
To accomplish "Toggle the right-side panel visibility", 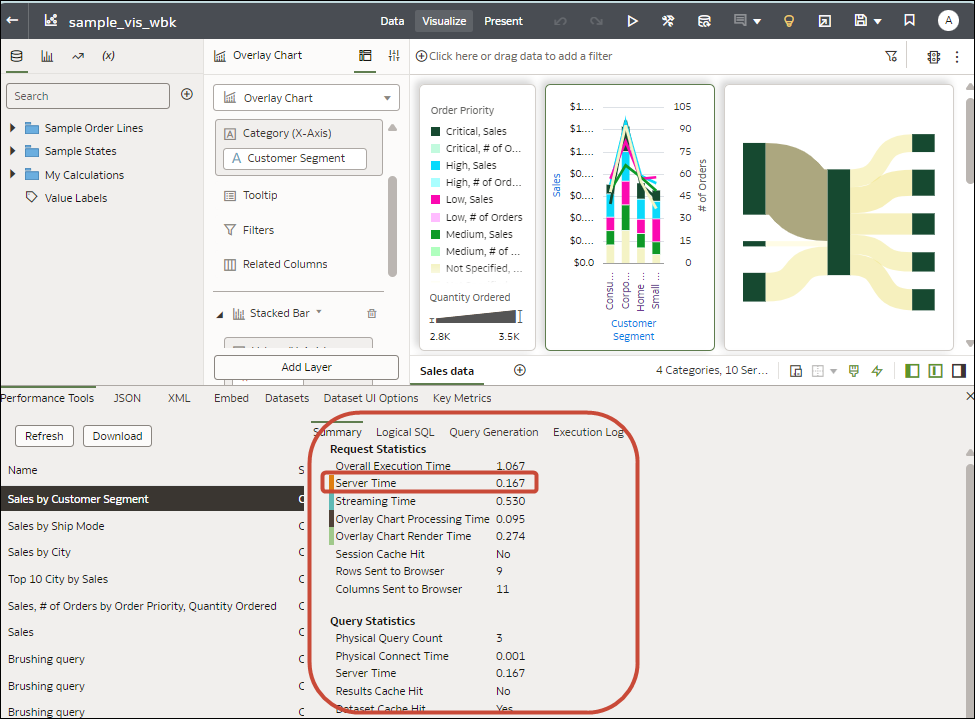I will (x=959, y=371).
